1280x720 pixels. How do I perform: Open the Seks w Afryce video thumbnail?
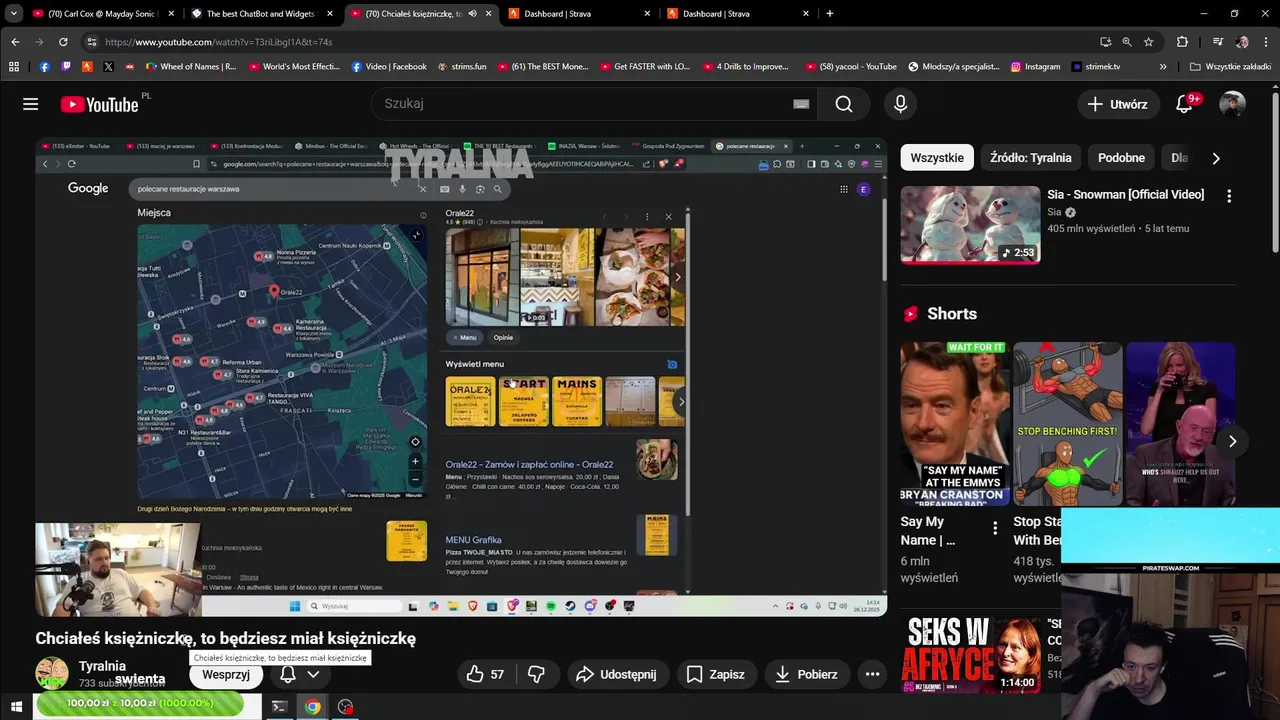click(x=970, y=654)
